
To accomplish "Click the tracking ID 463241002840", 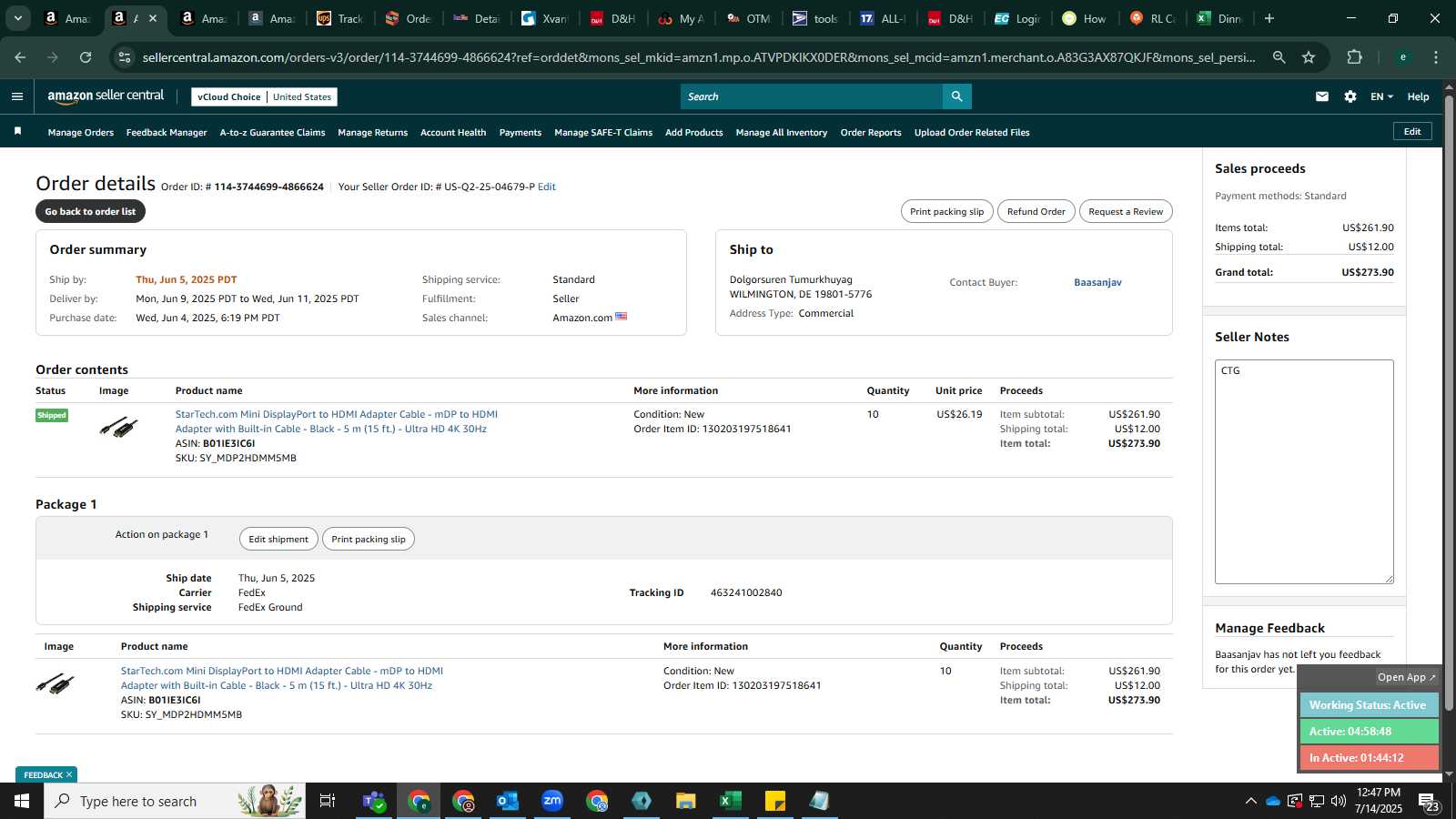I will coord(746,592).
